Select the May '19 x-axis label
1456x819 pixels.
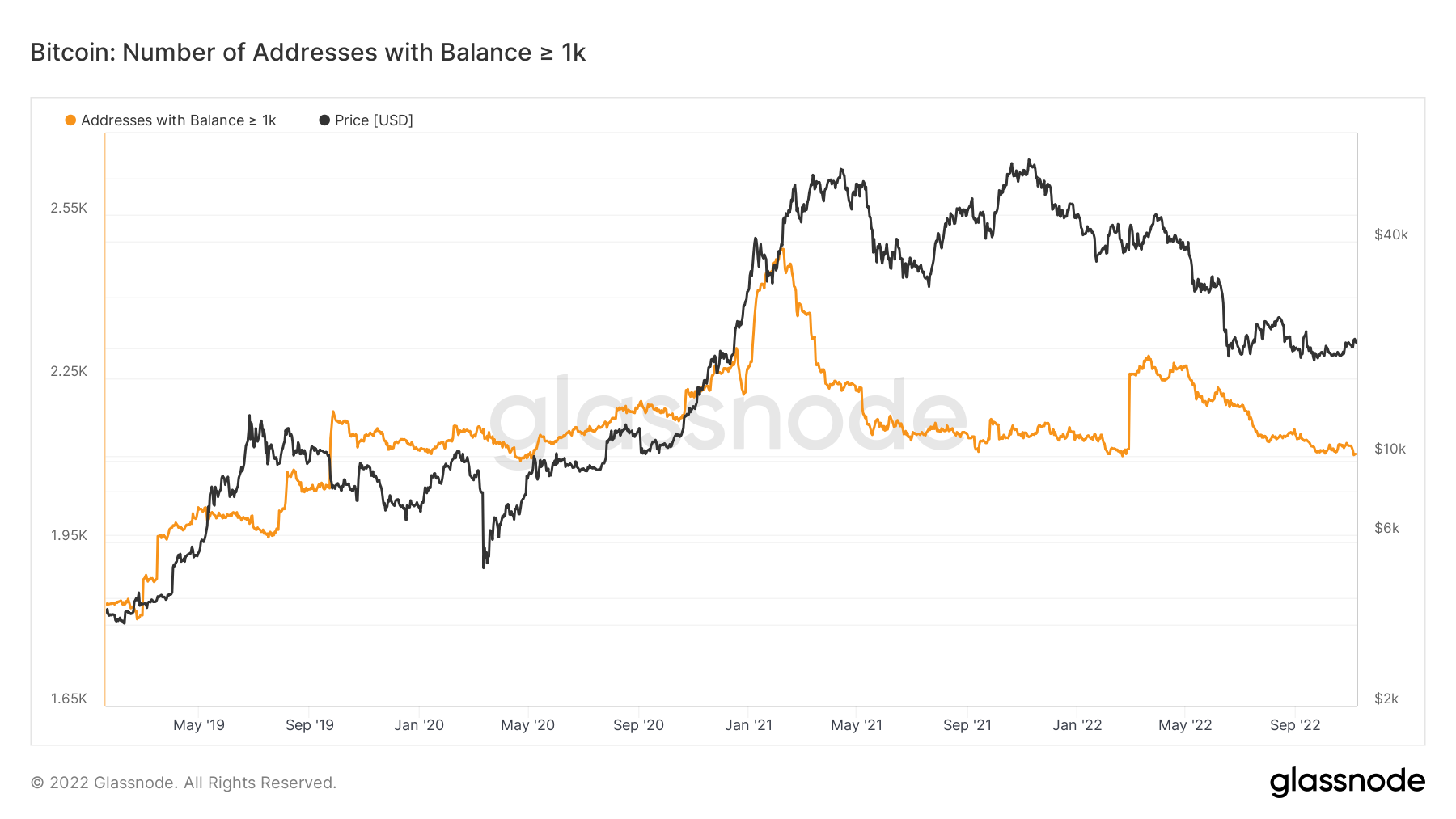click(199, 725)
